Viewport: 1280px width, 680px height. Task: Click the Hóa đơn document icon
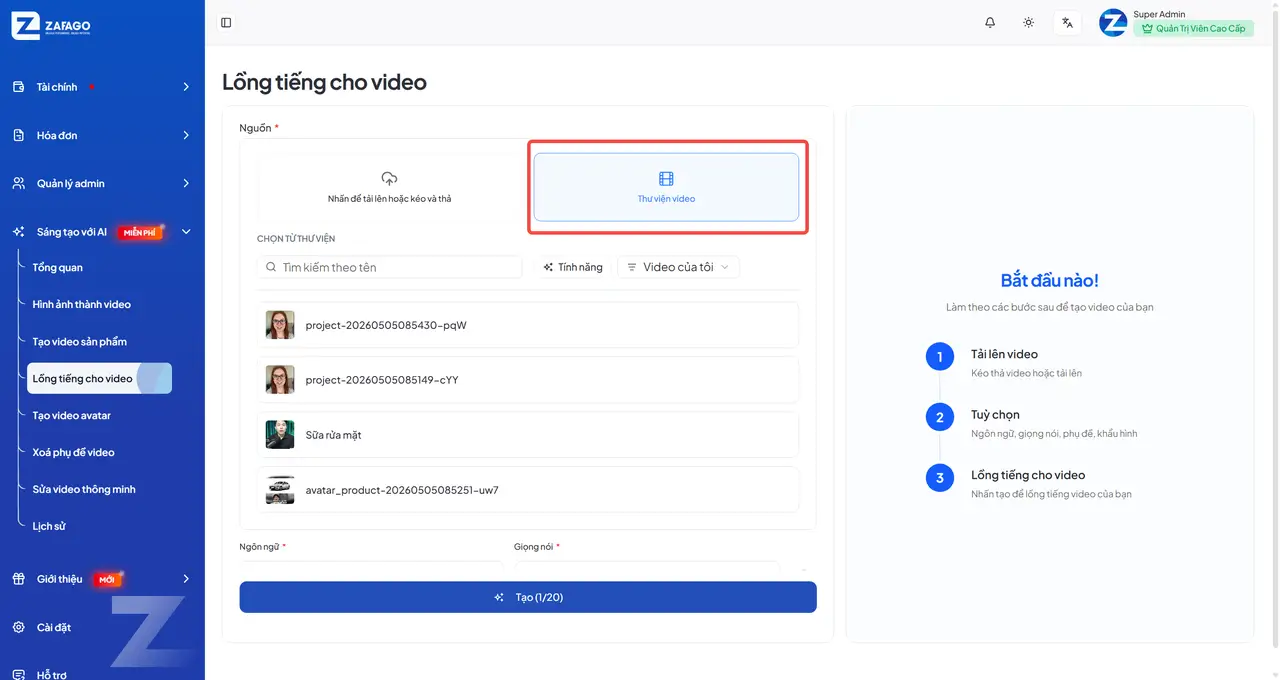click(18, 135)
